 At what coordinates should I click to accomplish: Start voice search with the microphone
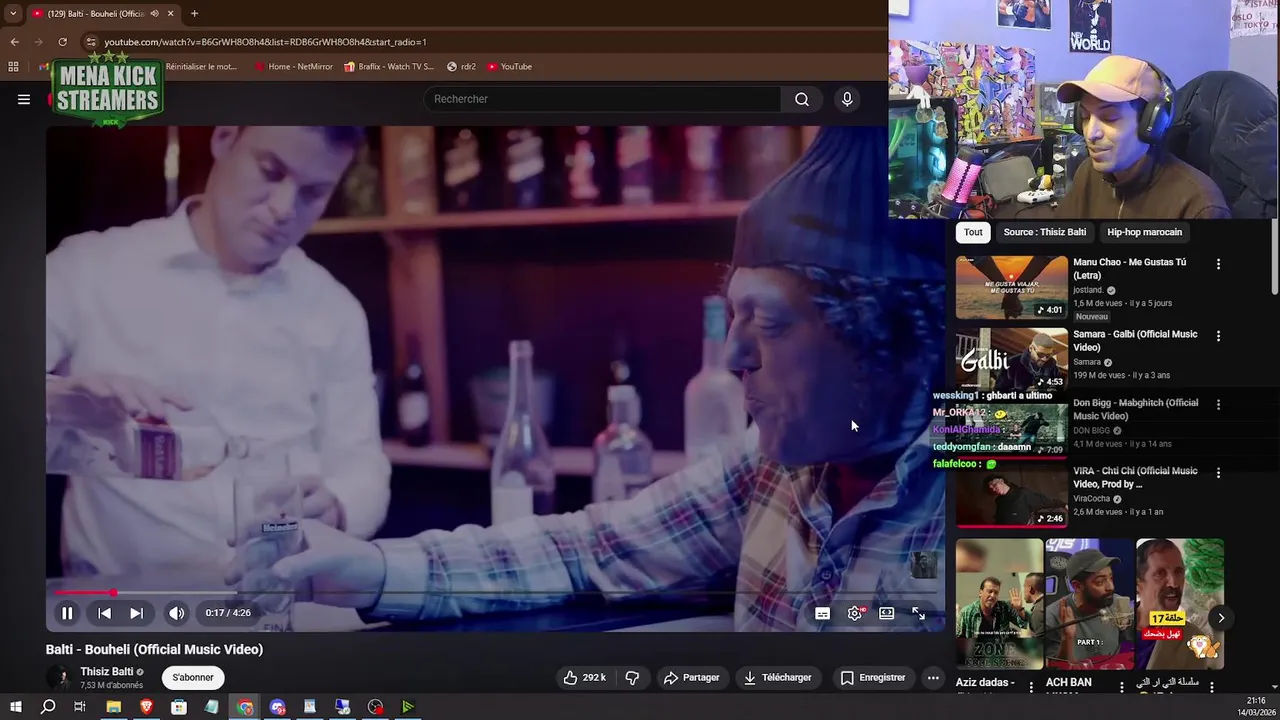coord(847,99)
